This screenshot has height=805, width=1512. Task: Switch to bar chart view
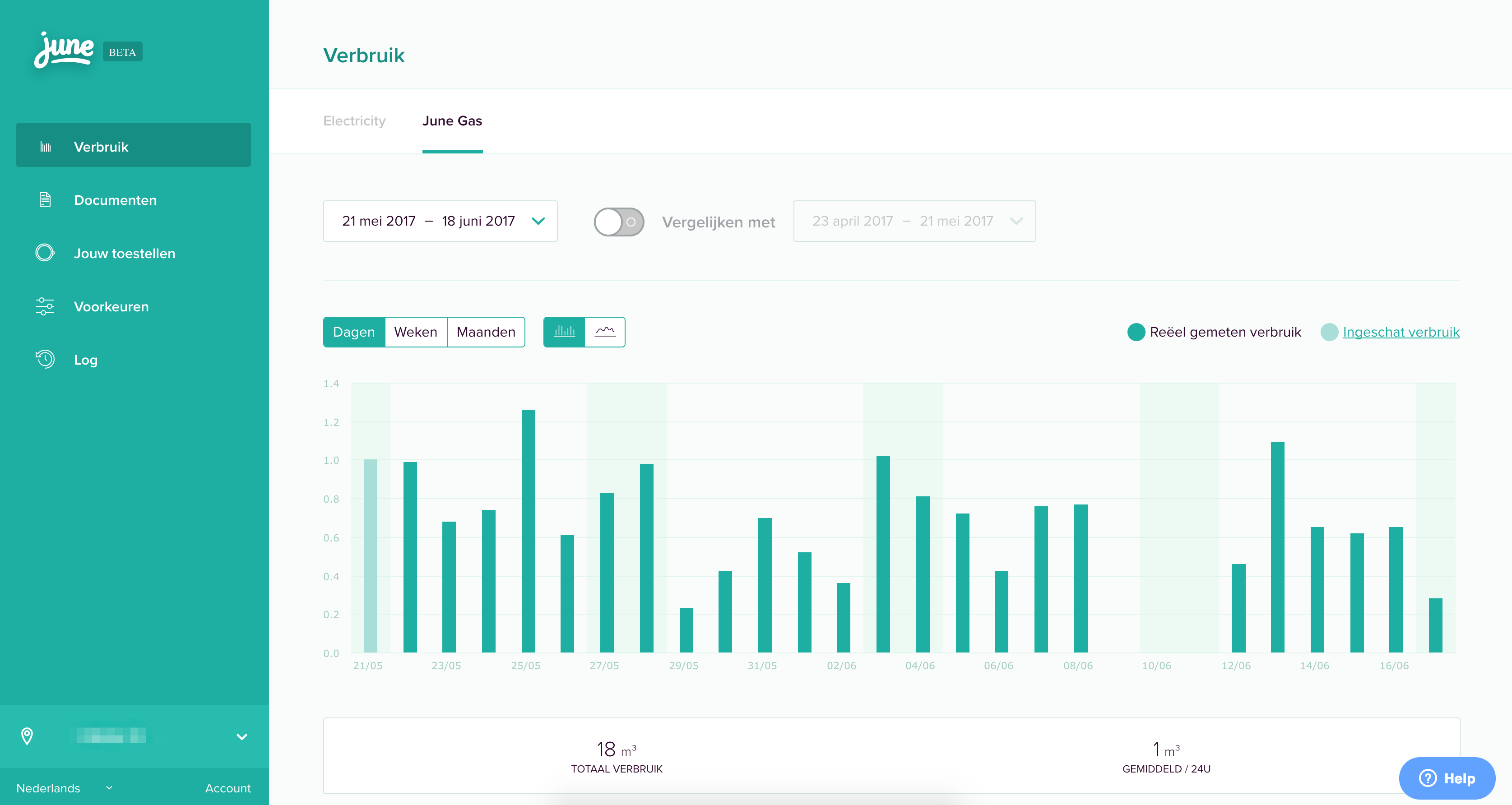point(564,332)
